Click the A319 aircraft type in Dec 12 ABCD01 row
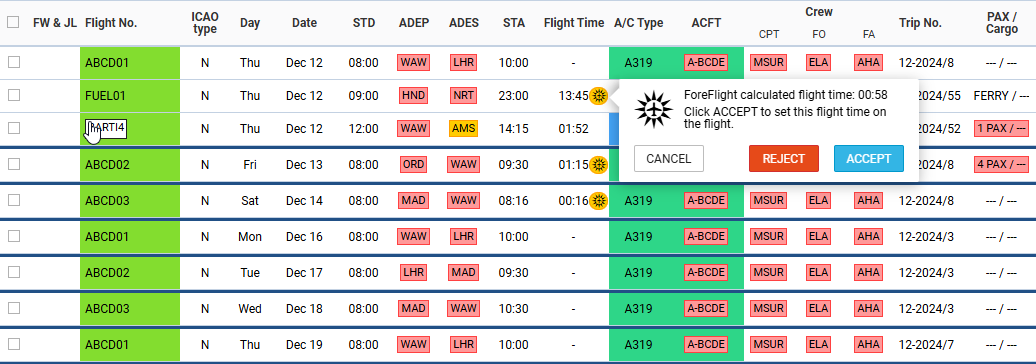Viewport: 1036px width, 364px height. tap(638, 63)
